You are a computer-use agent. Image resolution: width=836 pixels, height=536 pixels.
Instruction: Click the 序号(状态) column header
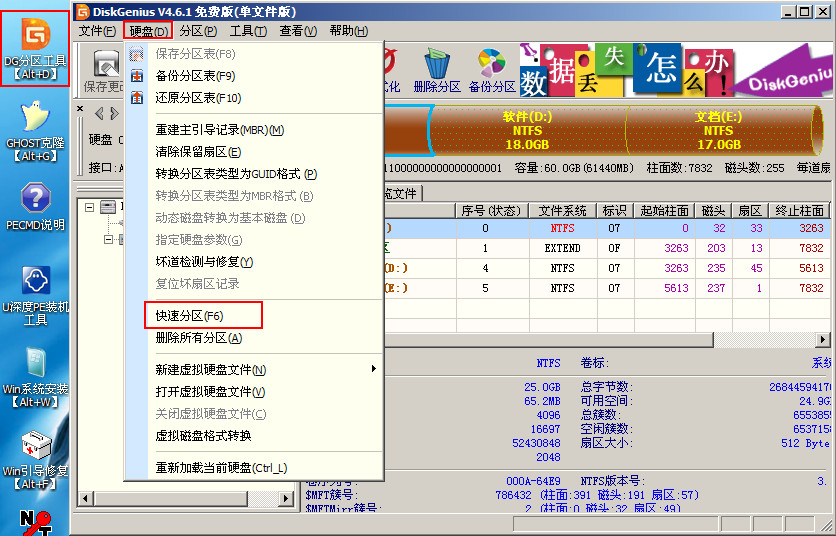[492, 211]
